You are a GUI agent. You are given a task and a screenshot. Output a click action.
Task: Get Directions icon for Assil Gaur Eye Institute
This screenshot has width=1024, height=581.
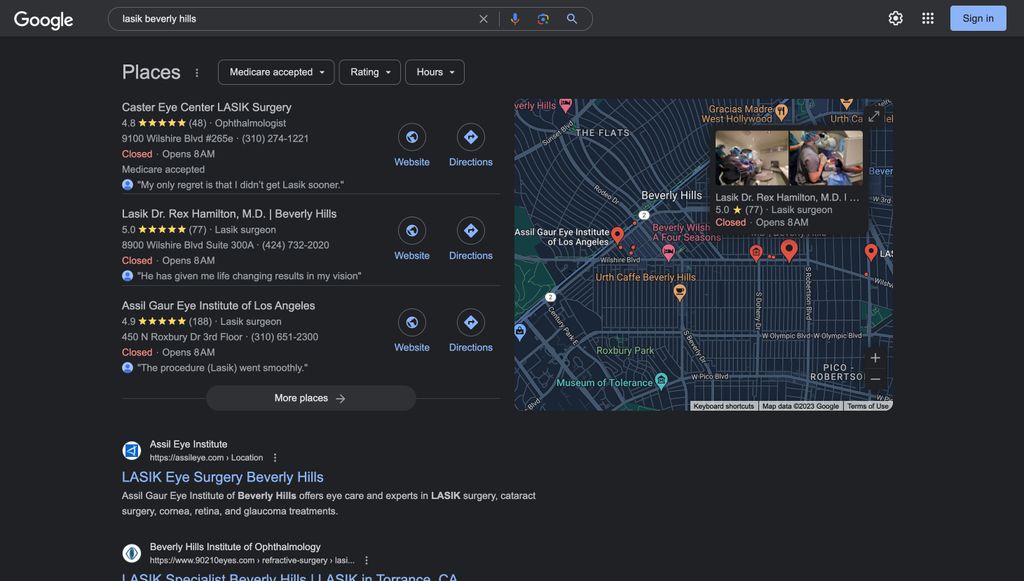pyautogui.click(x=471, y=322)
